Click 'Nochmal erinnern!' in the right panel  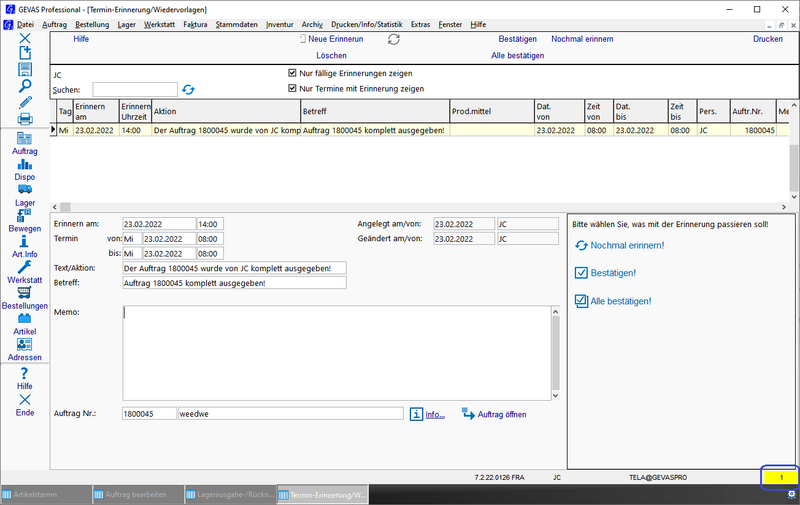tap(626, 245)
